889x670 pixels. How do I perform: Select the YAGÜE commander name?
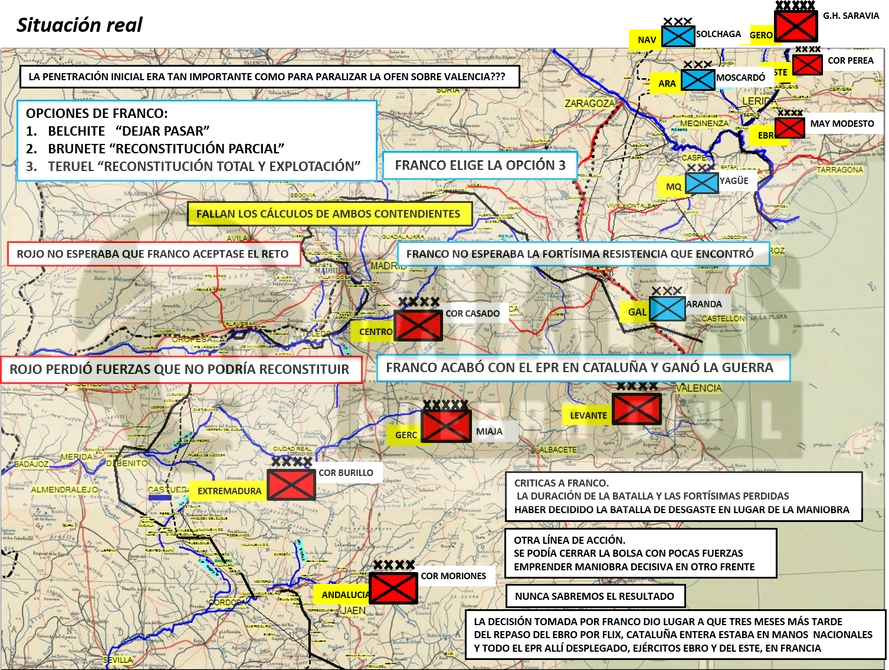click(x=734, y=181)
